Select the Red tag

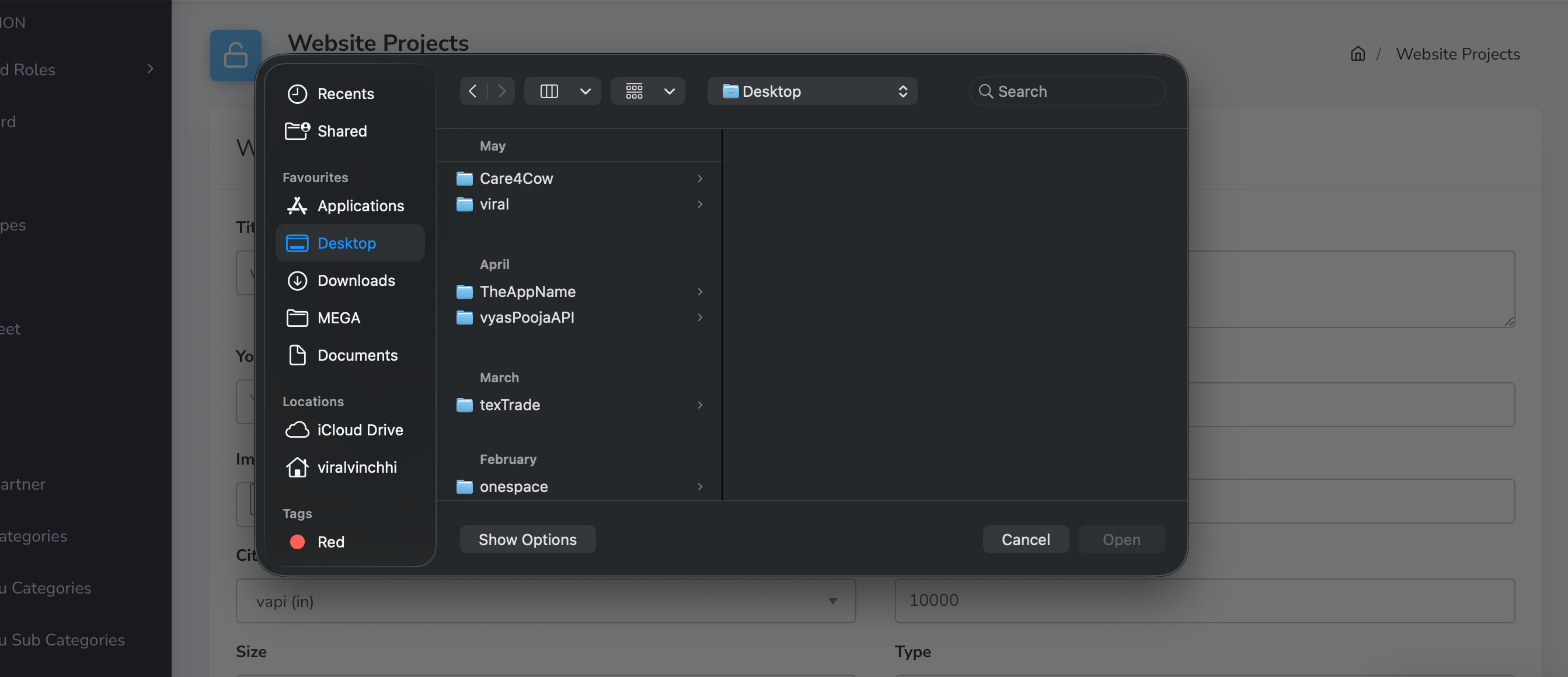(330, 542)
